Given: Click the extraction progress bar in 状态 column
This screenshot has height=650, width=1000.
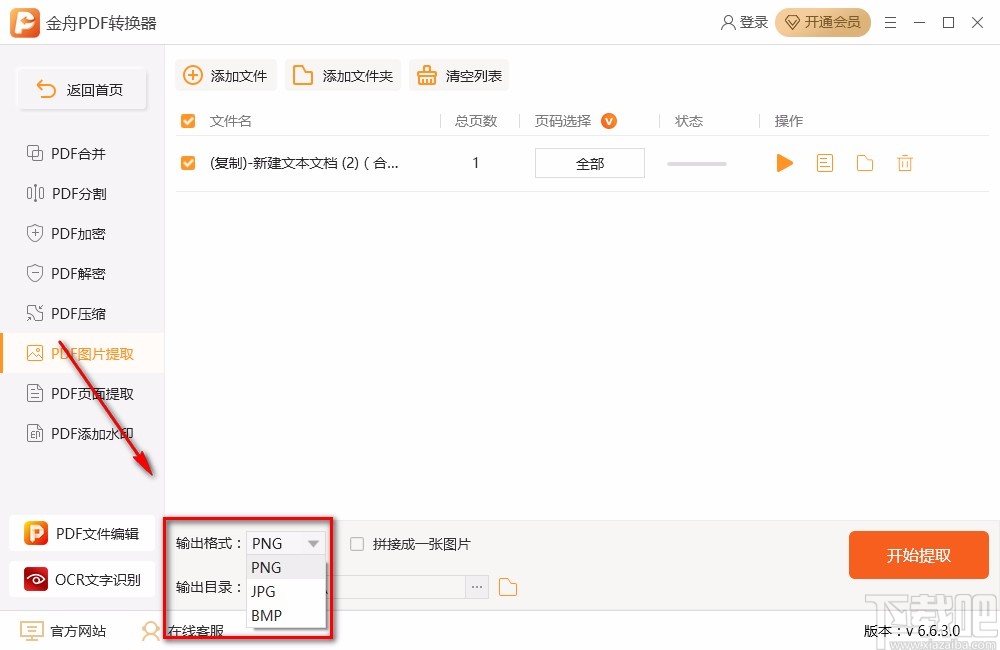Looking at the screenshot, I should (696, 162).
